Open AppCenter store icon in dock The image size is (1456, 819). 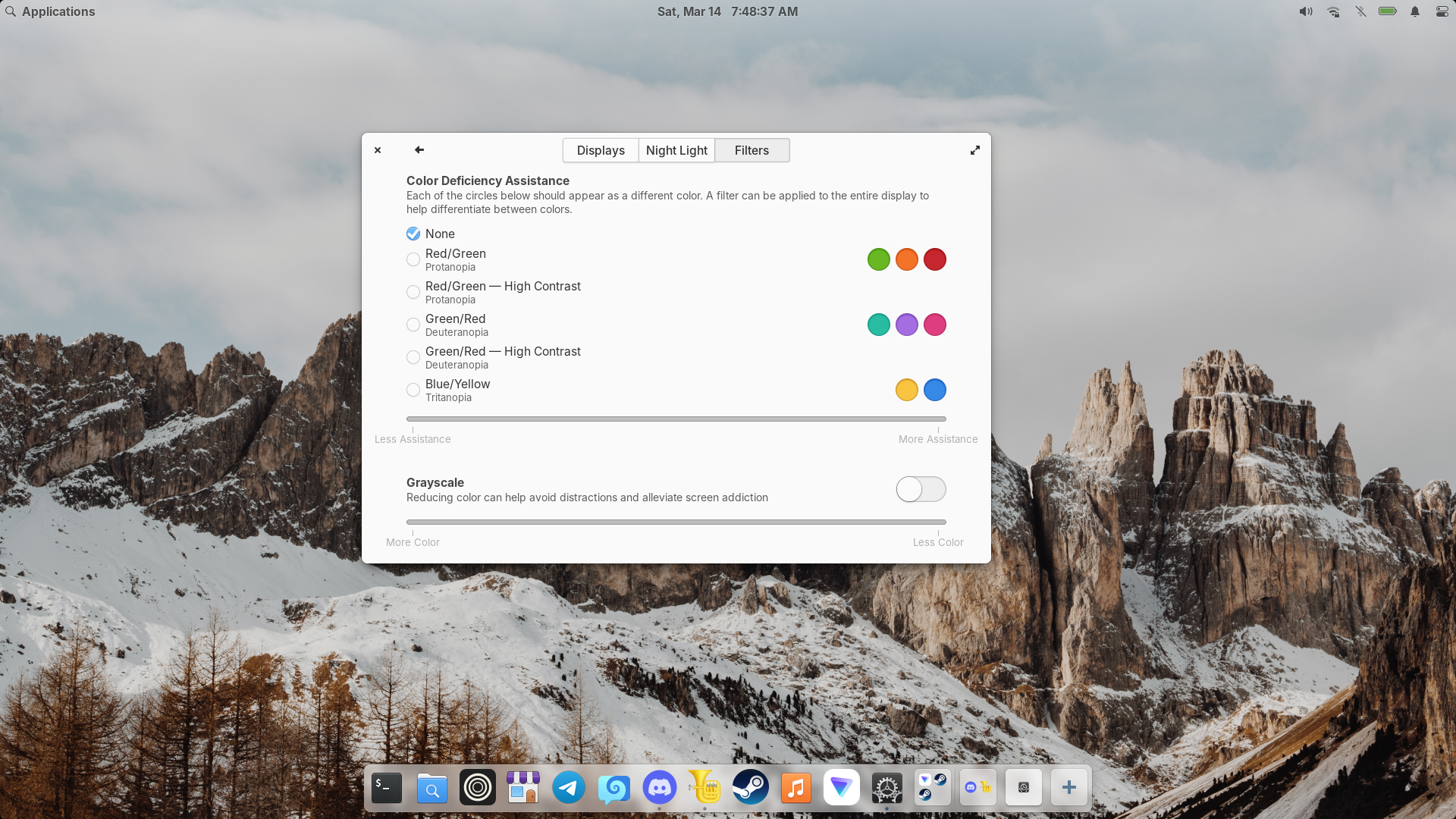coord(523,788)
